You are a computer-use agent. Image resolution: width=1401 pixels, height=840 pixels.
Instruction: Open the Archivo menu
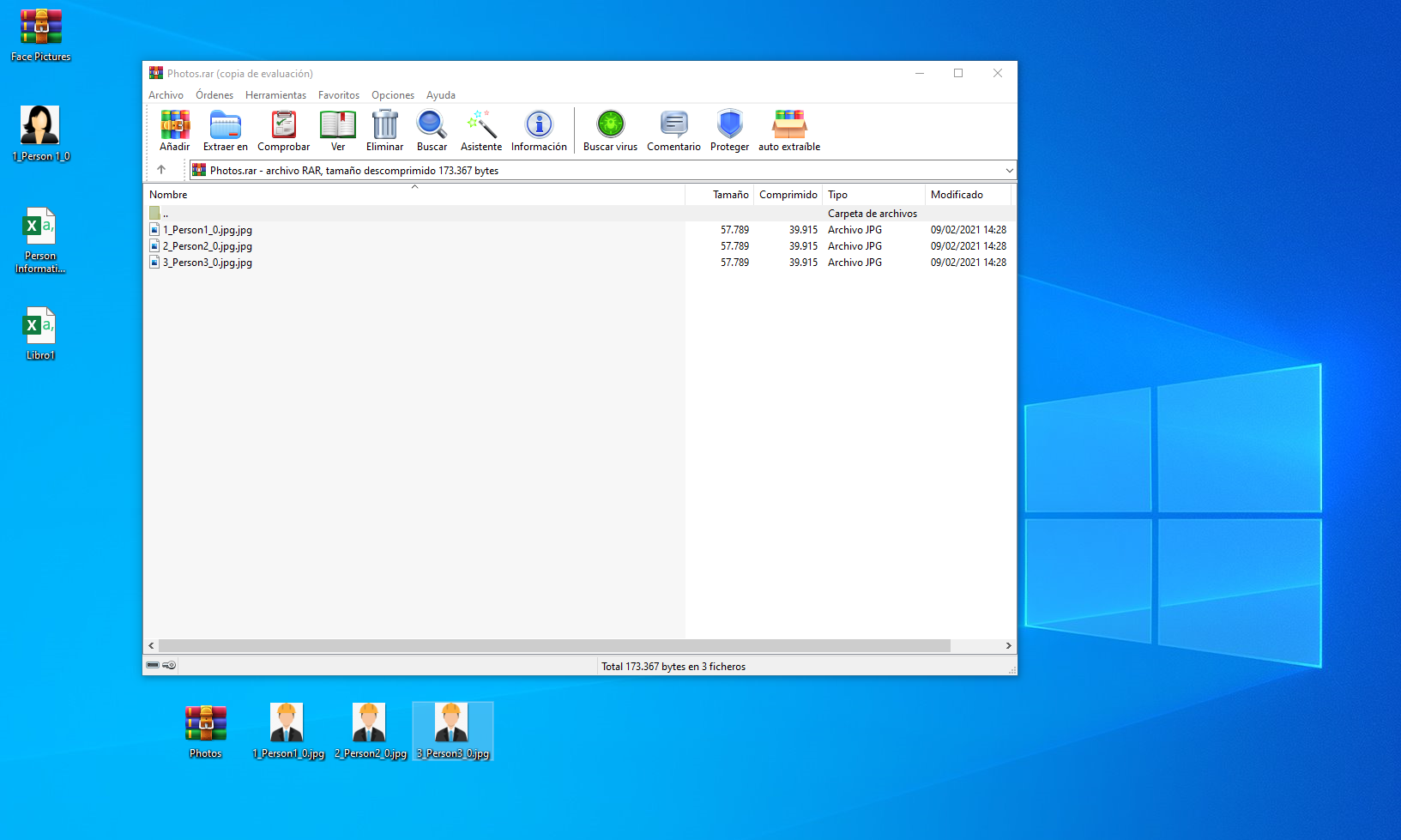[166, 95]
